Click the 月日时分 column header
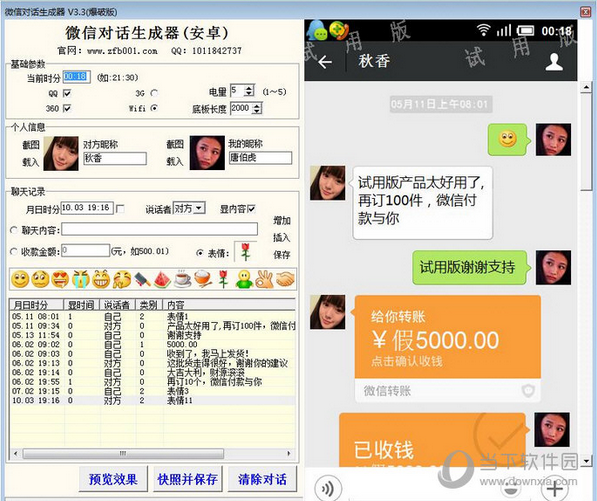 37,305
